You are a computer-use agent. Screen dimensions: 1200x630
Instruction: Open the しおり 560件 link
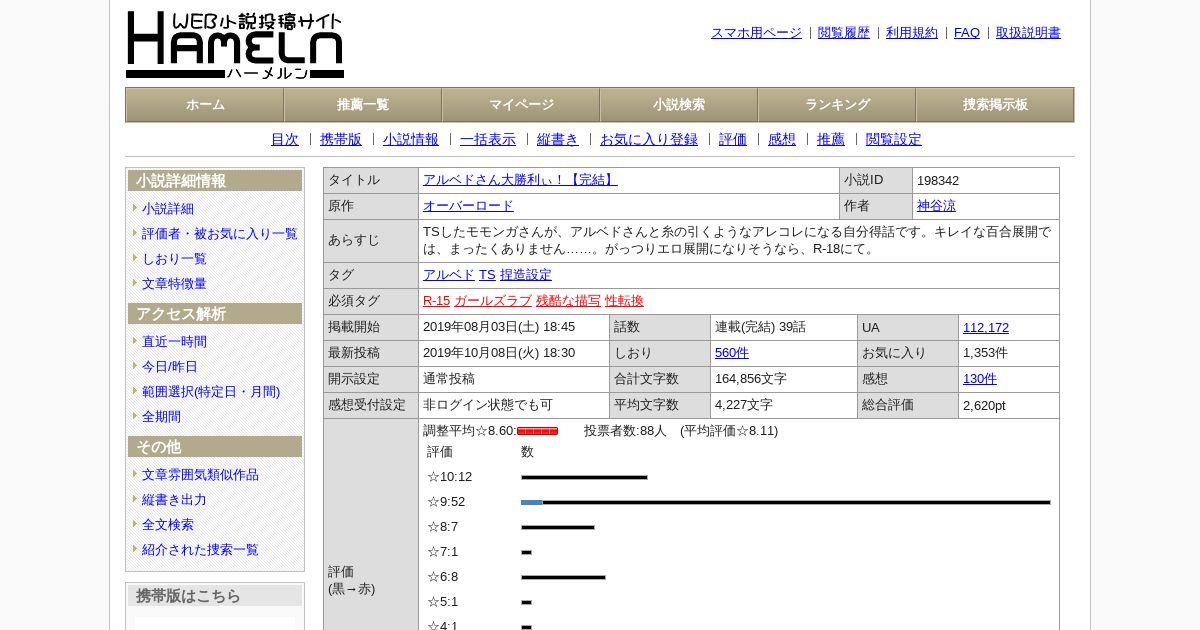(732, 353)
